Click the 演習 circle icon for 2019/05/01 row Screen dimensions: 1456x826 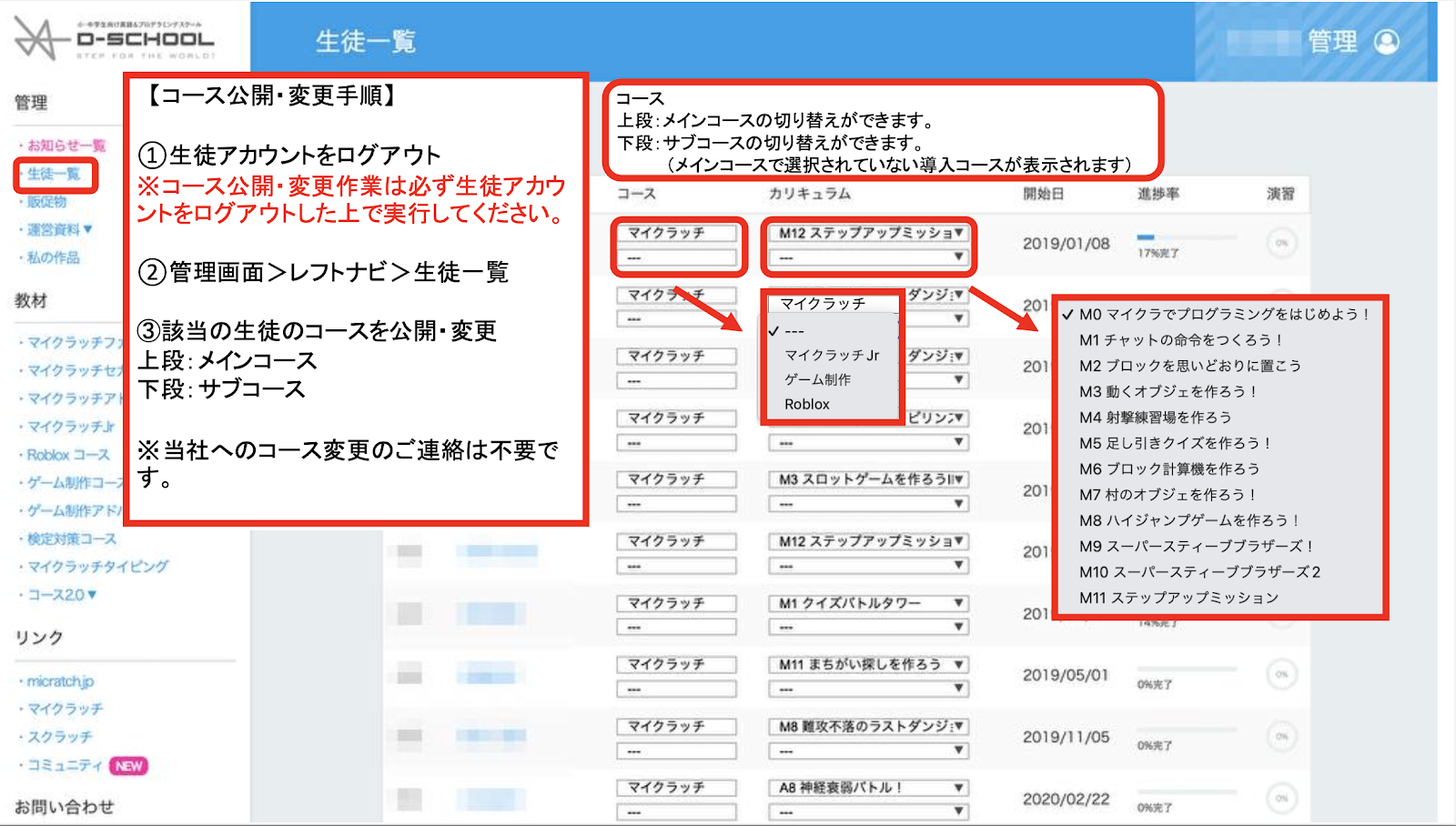click(1280, 674)
